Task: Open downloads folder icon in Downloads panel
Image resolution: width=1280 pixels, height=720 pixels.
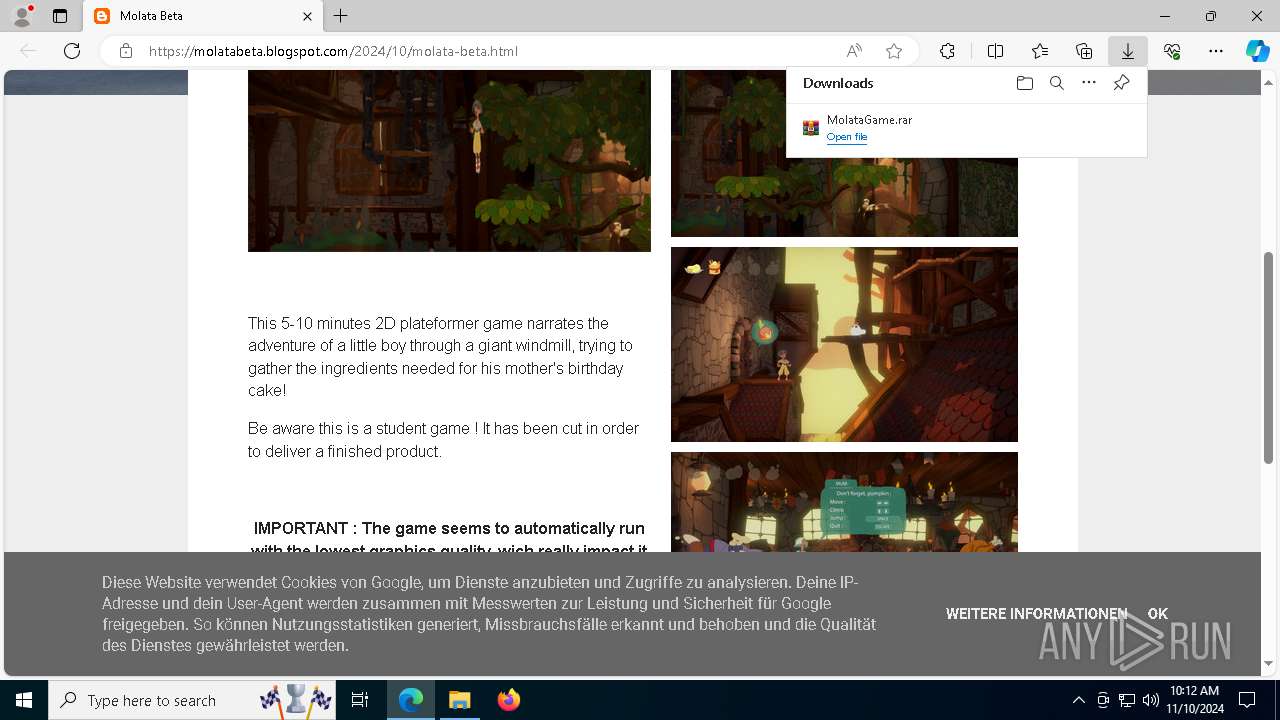Action: click(1024, 83)
